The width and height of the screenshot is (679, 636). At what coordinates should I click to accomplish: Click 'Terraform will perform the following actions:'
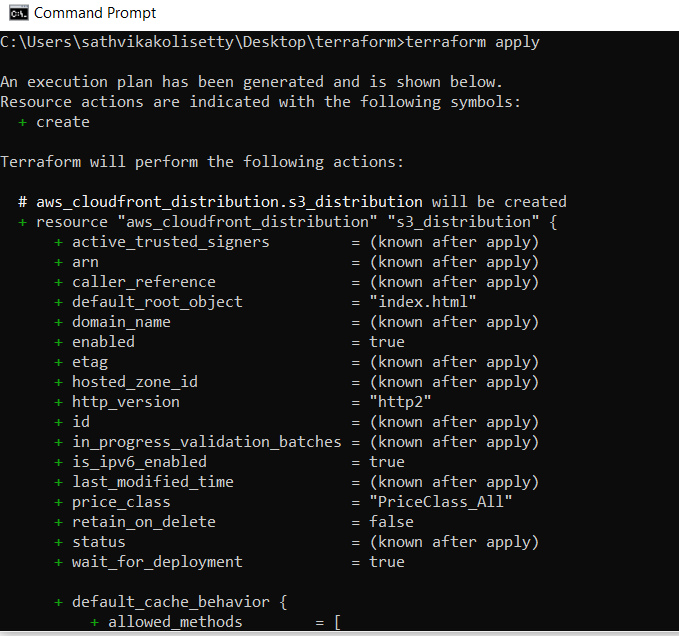tap(202, 162)
